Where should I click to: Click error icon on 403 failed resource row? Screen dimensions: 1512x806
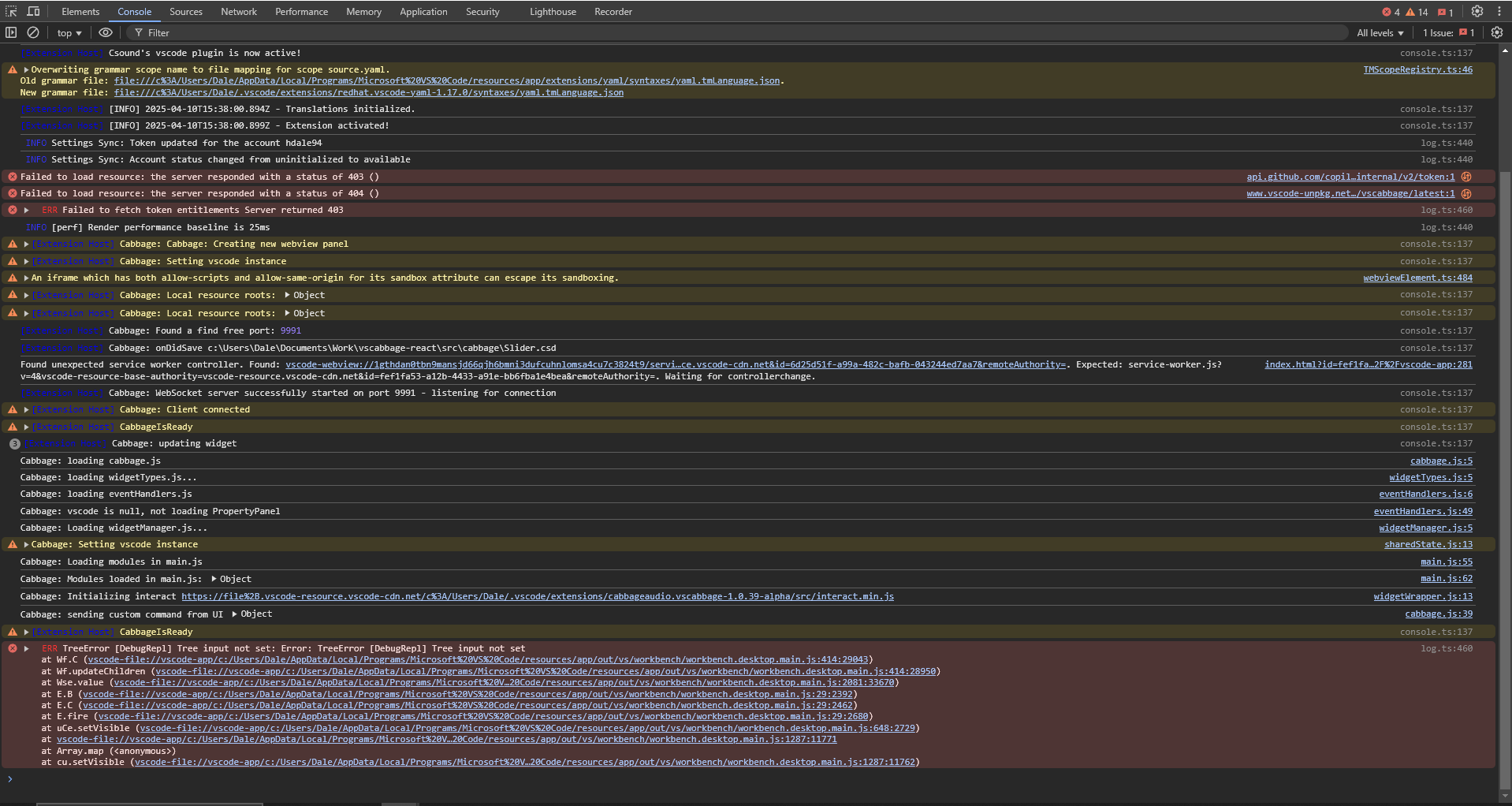click(x=13, y=177)
